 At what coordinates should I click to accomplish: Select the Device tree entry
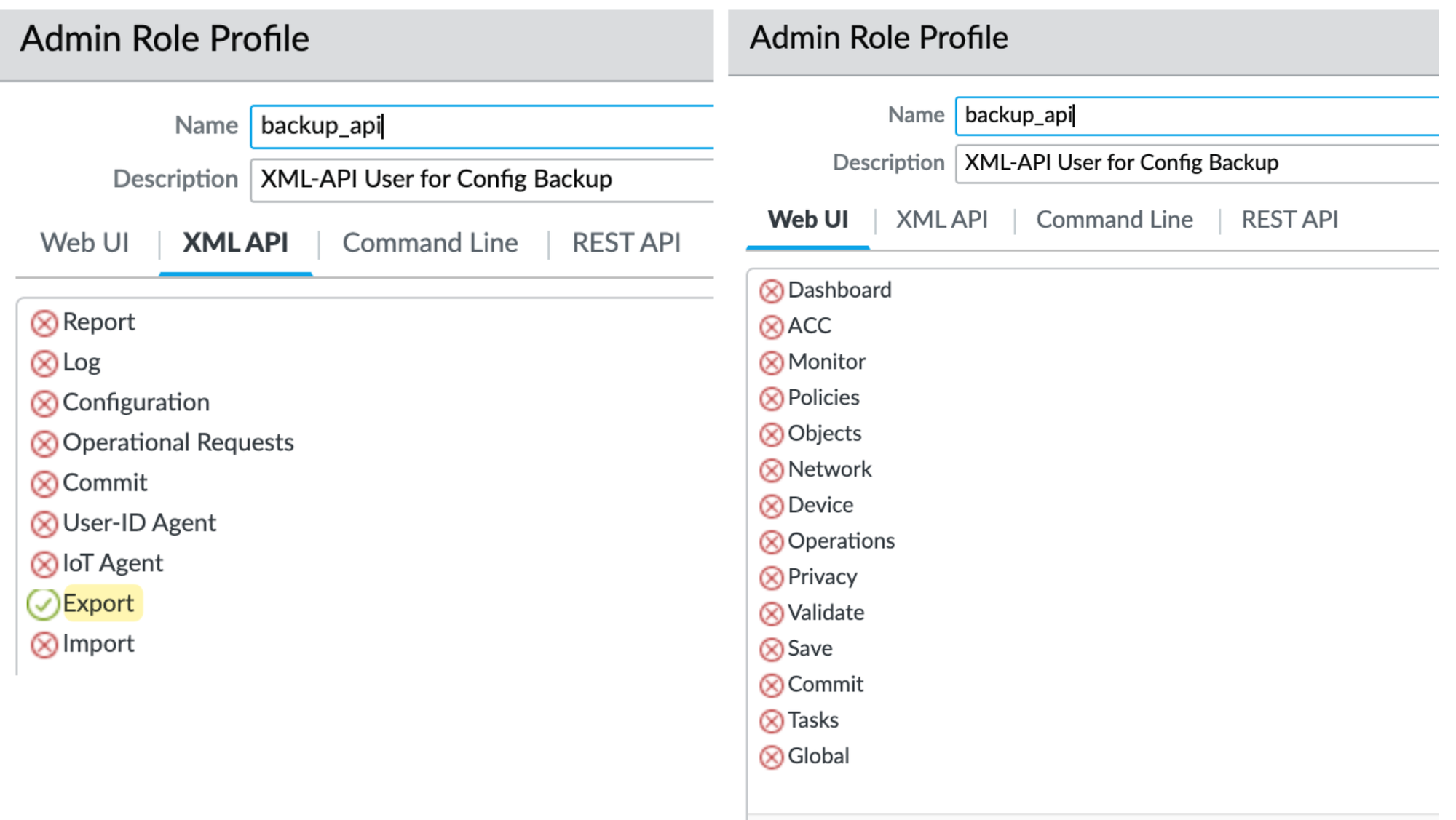[x=820, y=505]
